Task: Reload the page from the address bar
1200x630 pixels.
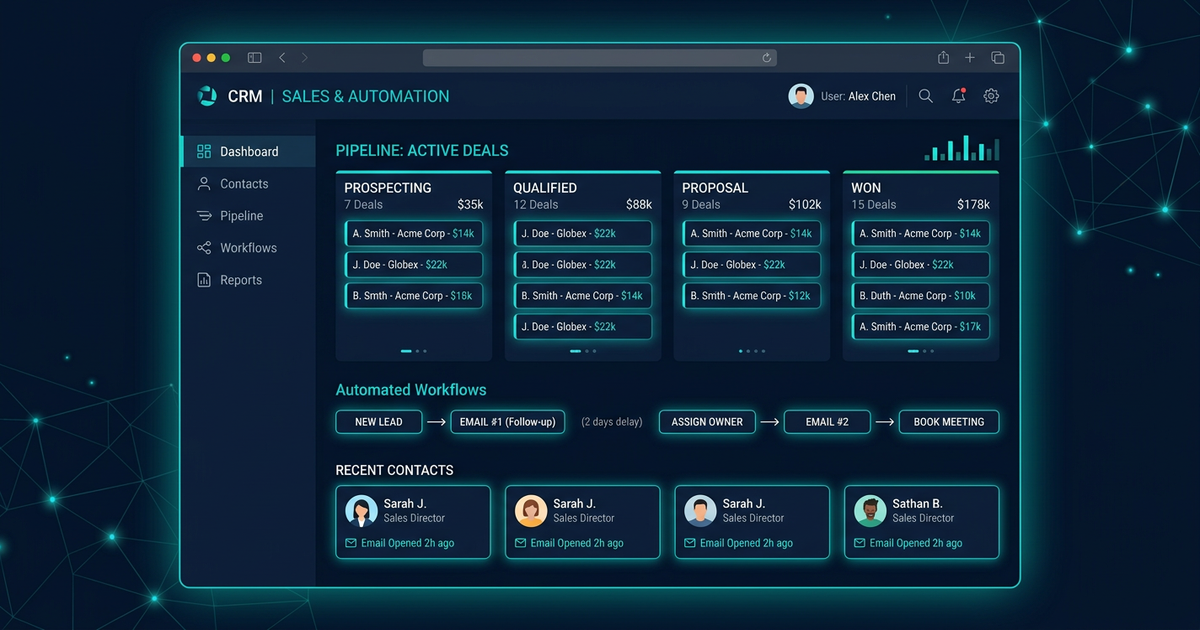Action: (767, 58)
